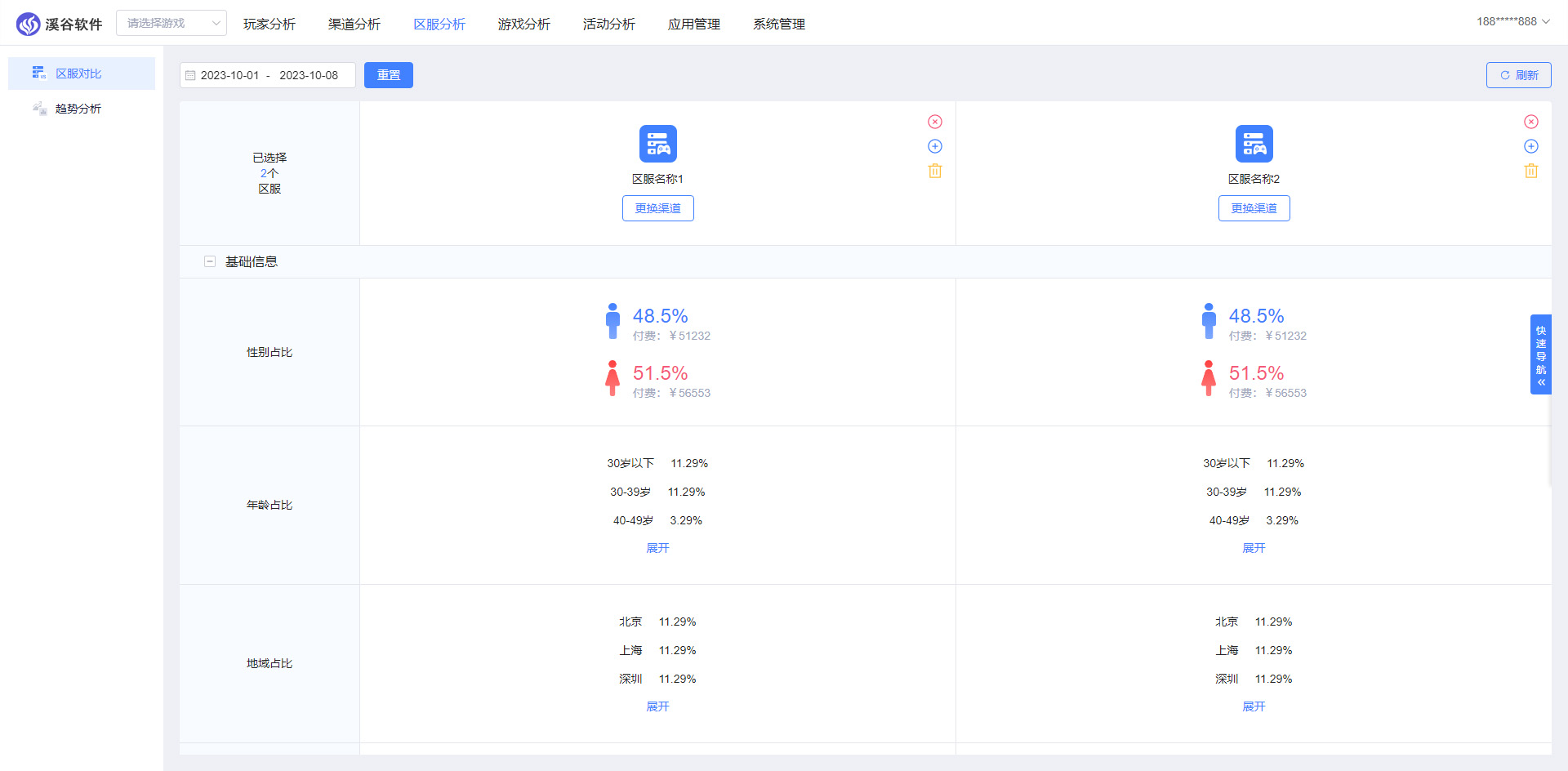Click the end date 2023-10-08 field
This screenshot has width=1568, height=771.
click(x=309, y=75)
